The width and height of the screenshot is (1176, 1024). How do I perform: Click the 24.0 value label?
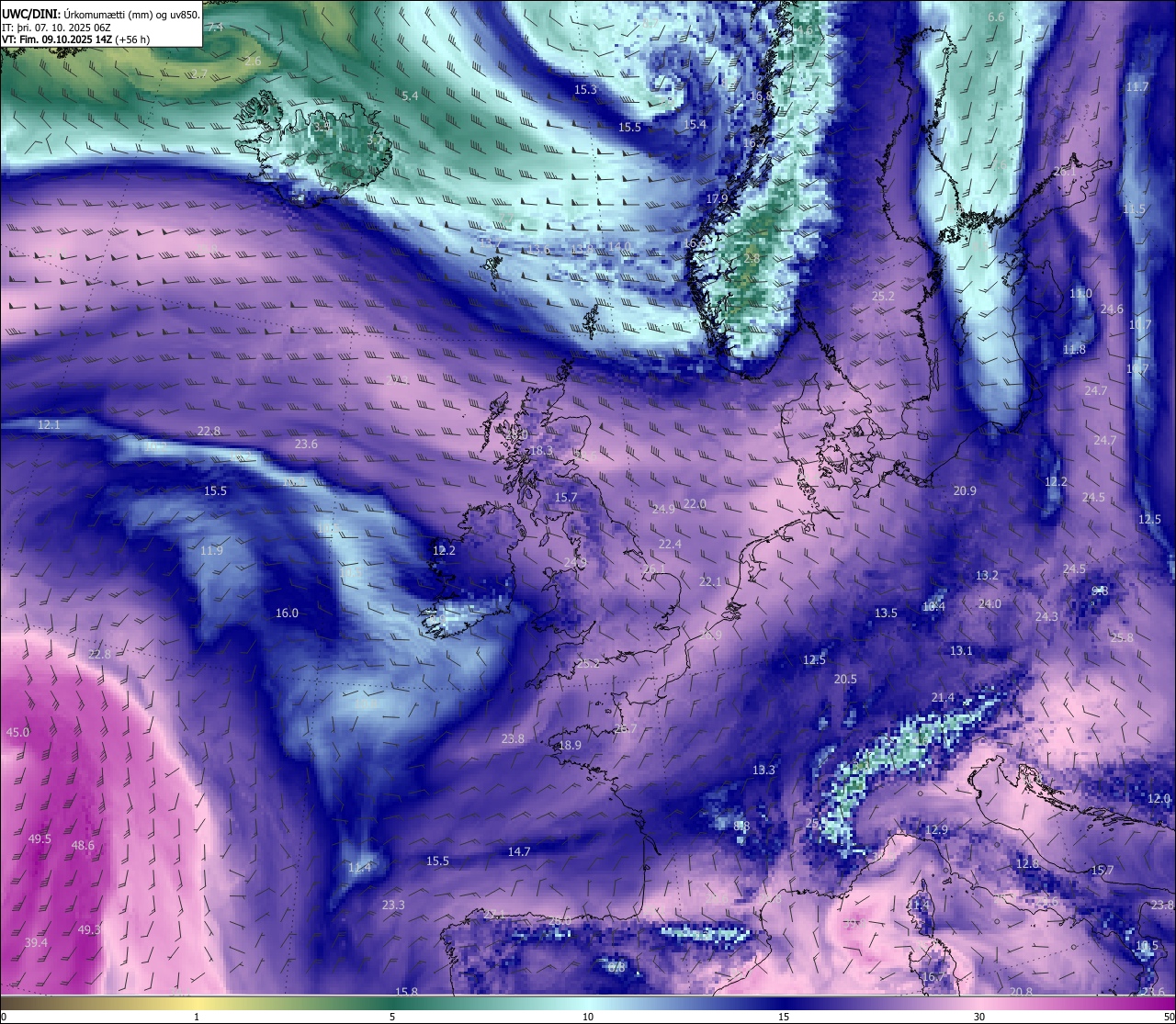pyautogui.click(x=989, y=603)
